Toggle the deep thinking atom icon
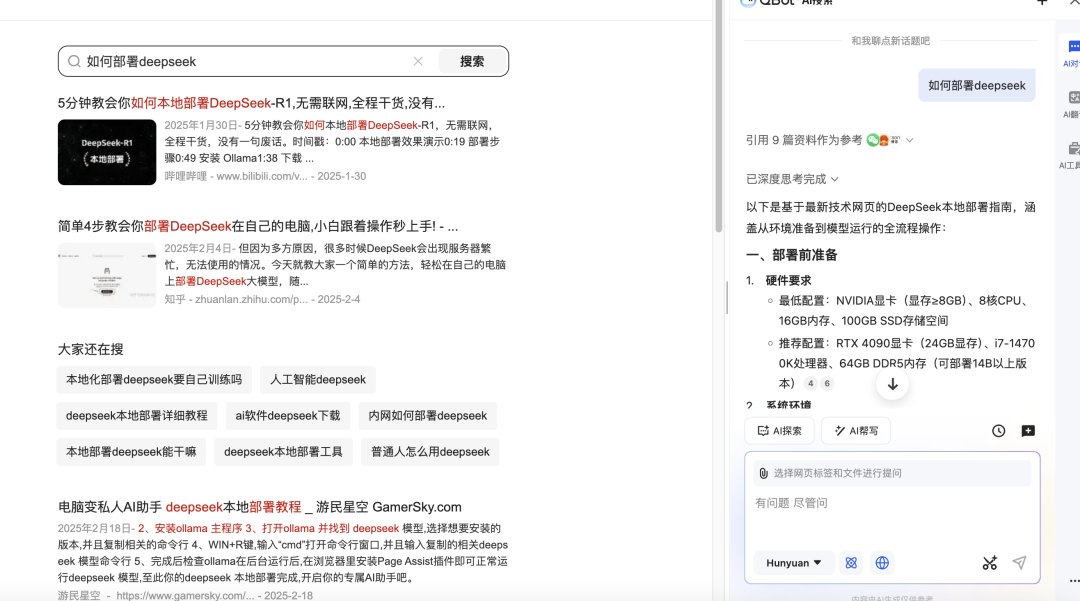Screen dimensions: 1080x601 tap(851, 563)
